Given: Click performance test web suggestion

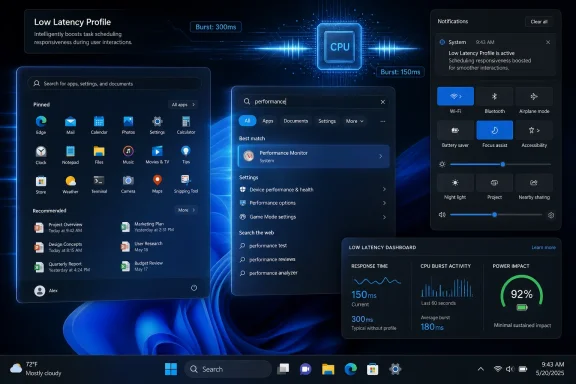Looking at the screenshot, I should point(268,246).
